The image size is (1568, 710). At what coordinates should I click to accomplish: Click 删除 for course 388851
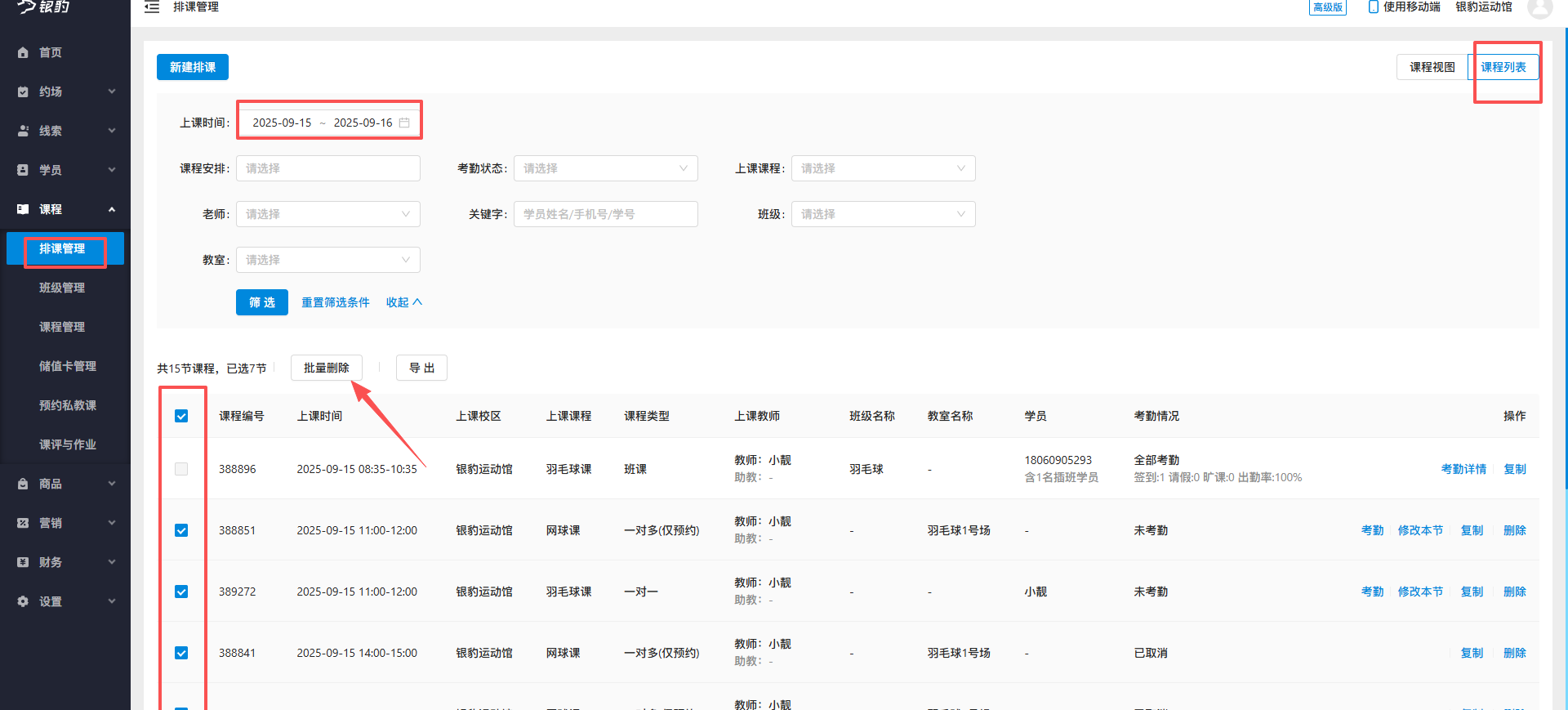[x=1515, y=530]
